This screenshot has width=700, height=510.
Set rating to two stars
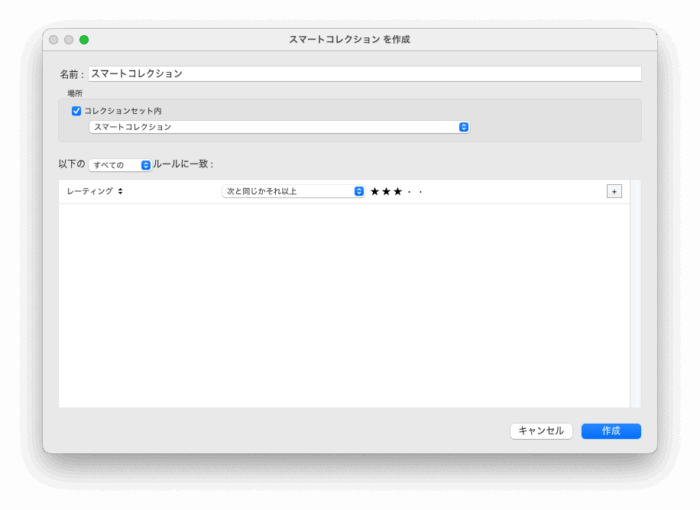click(x=386, y=191)
